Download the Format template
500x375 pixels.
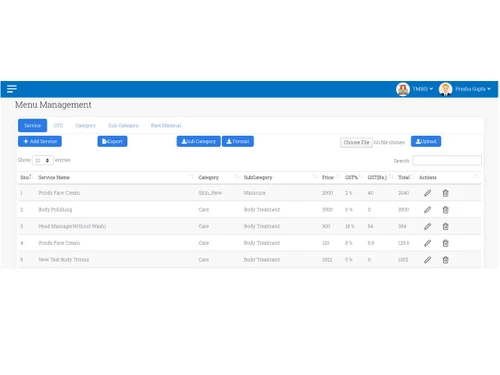(x=238, y=141)
